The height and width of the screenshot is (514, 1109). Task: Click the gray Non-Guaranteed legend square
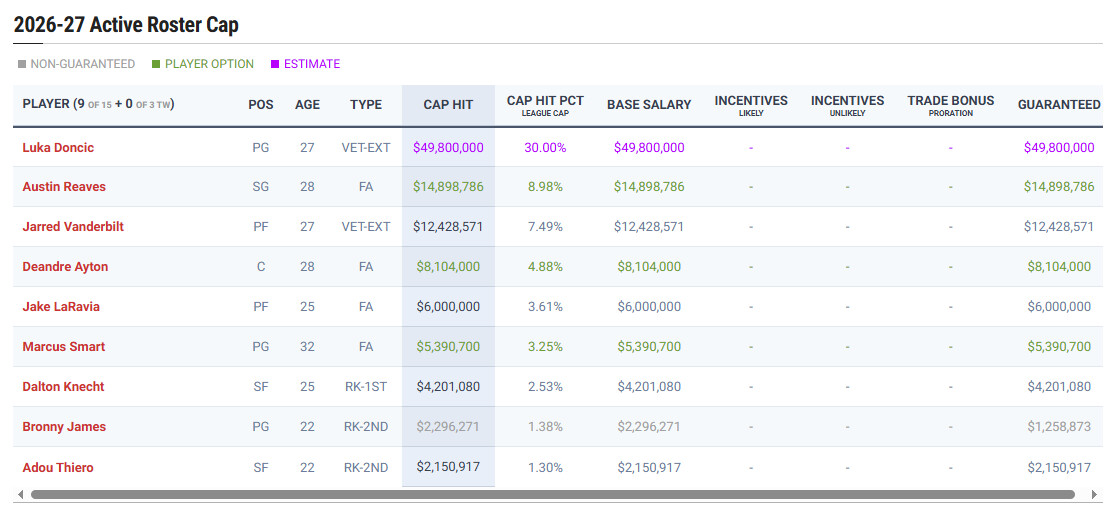[x=22, y=64]
